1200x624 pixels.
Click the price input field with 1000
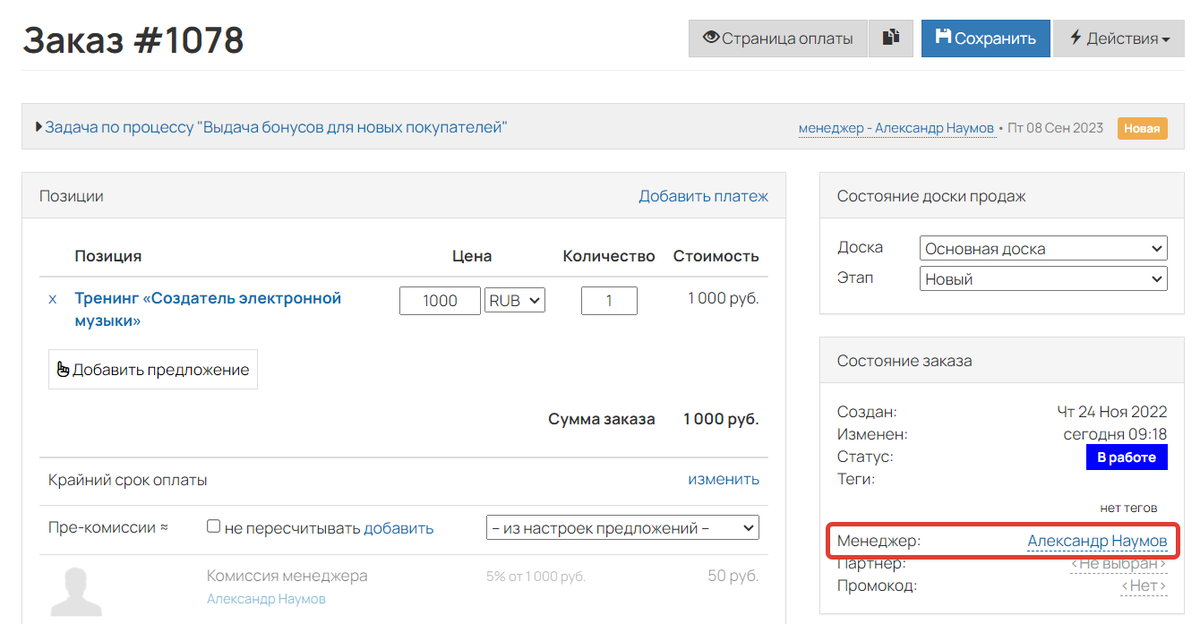(x=440, y=300)
